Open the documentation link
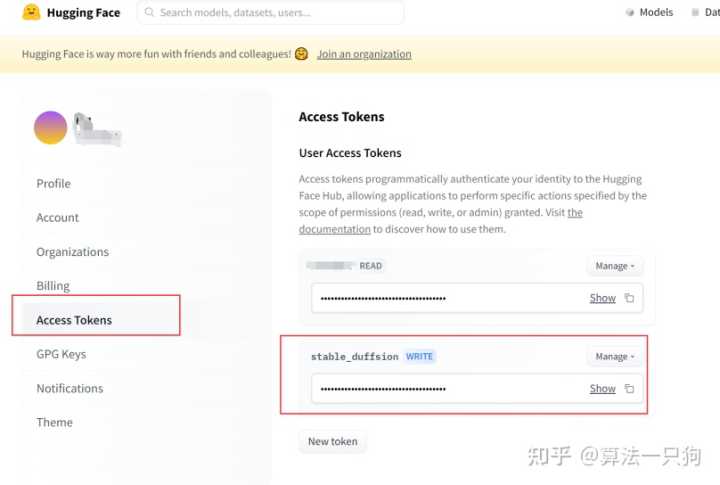 (x=335, y=229)
